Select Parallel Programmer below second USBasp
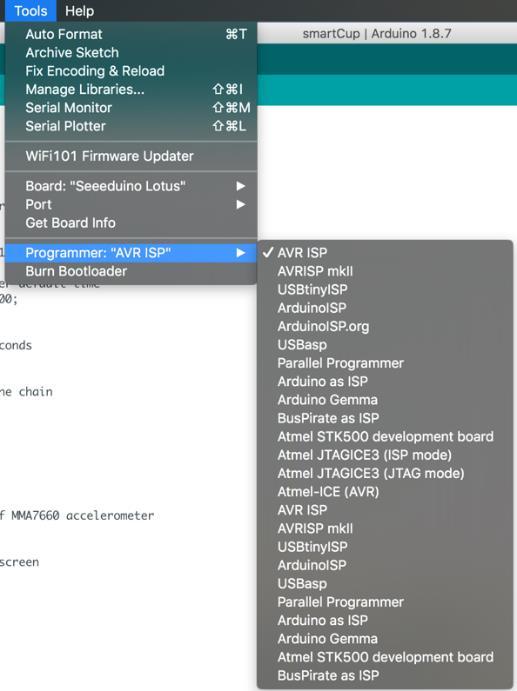 pyautogui.click(x=385, y=602)
